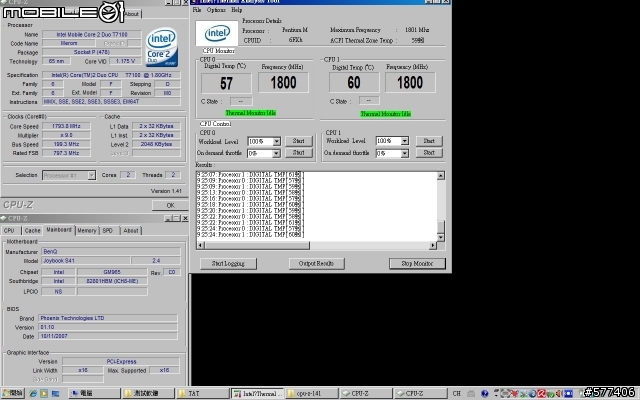
Task: Open the CPU 1 Workload Level dropdown
Action: tap(404, 141)
